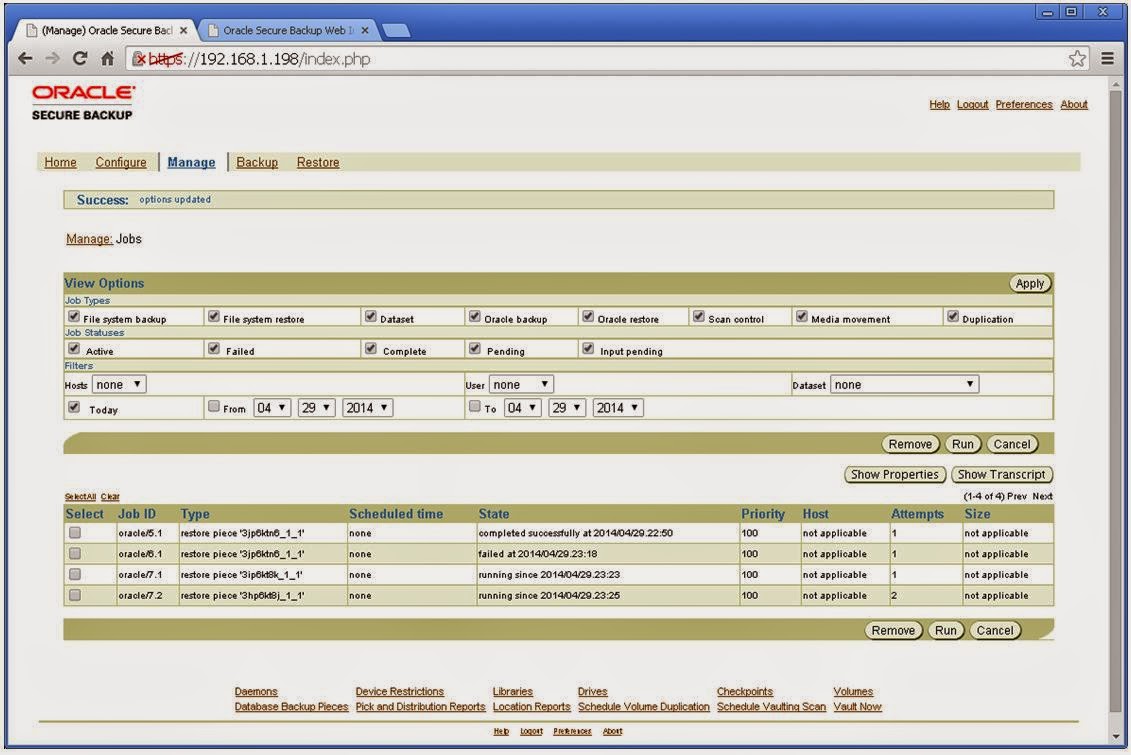Close the (Manage) Oracle Secure Backup tab

[x=183, y=30]
